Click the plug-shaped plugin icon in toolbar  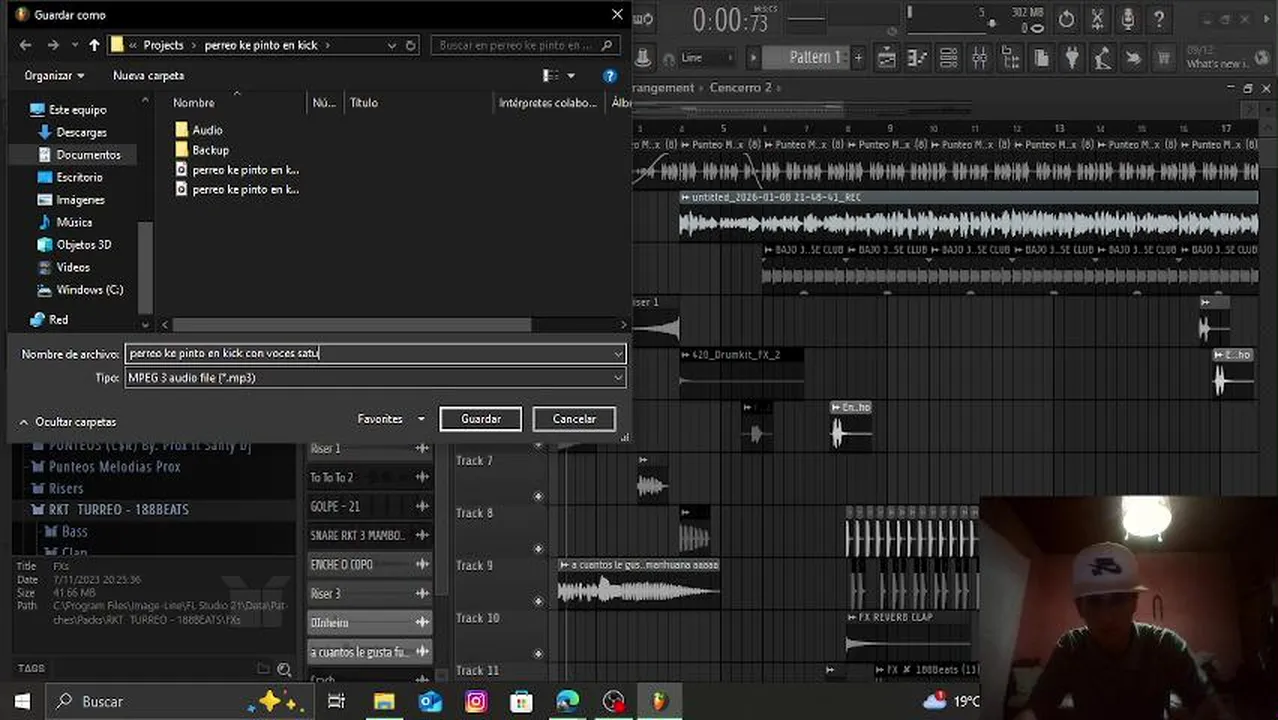[1072, 58]
